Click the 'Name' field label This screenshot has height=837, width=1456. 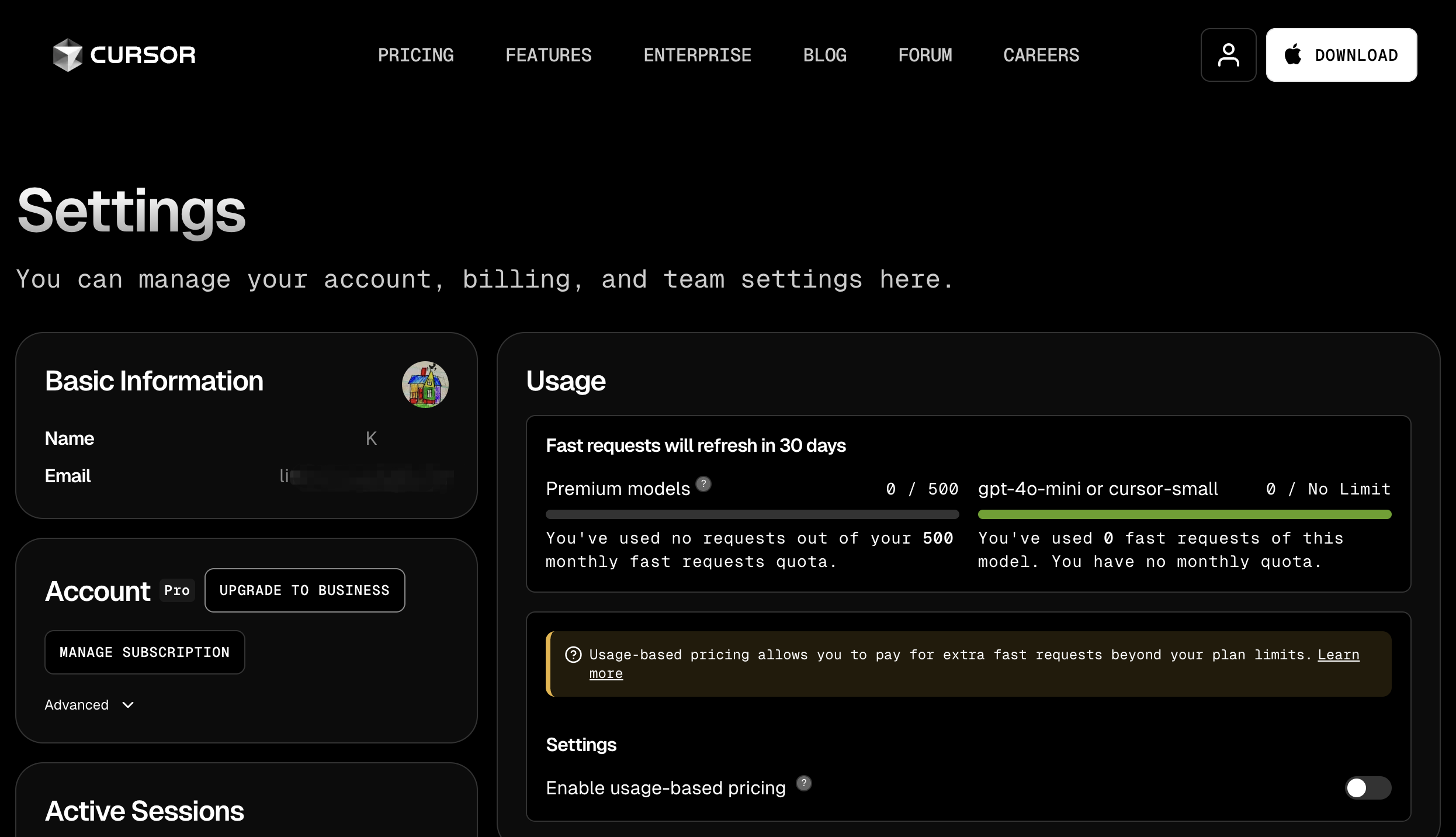pos(69,438)
